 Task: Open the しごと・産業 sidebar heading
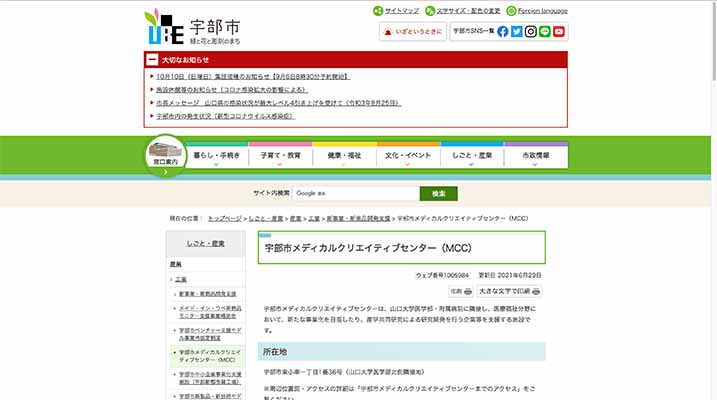point(205,244)
